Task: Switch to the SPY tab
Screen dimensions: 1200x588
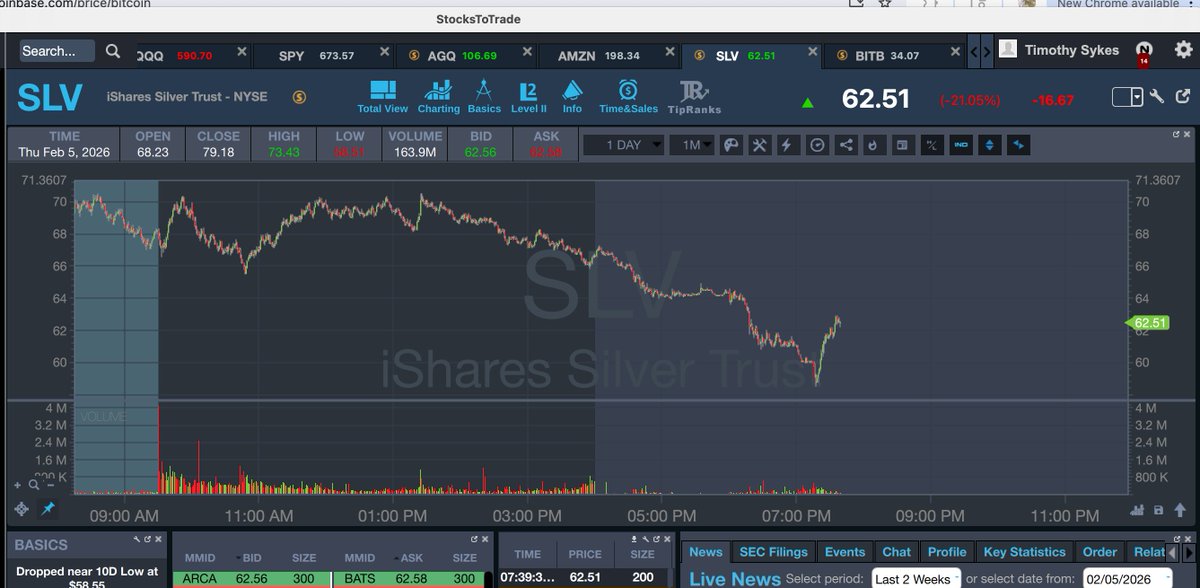Action: tap(290, 55)
